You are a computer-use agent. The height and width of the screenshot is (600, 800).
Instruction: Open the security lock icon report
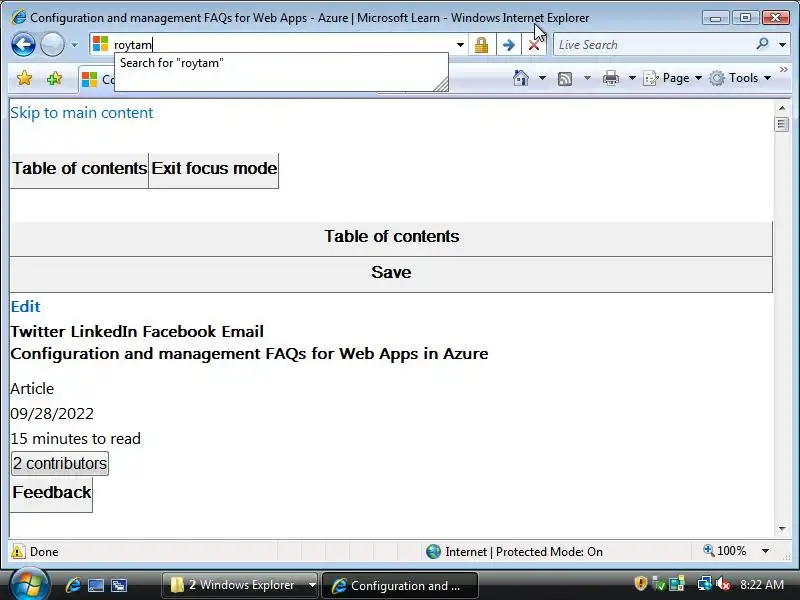tap(481, 45)
